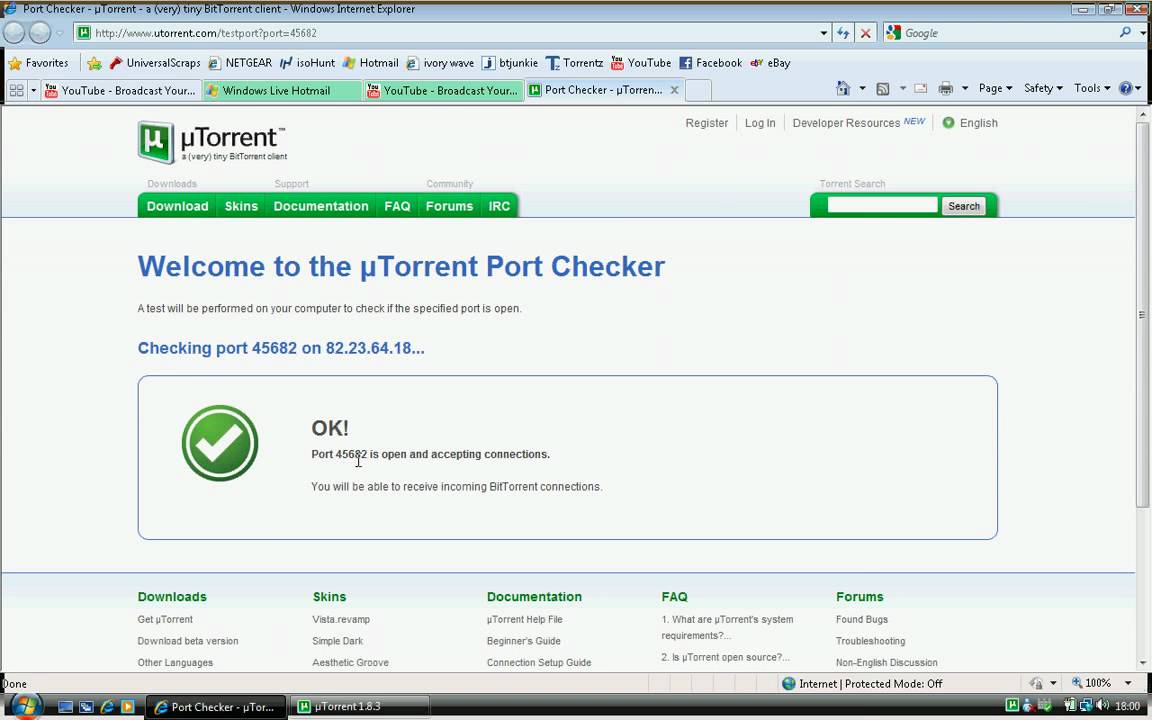Click the Add to Favorites Bar star icon
The width and height of the screenshot is (1152, 720).
[94, 63]
